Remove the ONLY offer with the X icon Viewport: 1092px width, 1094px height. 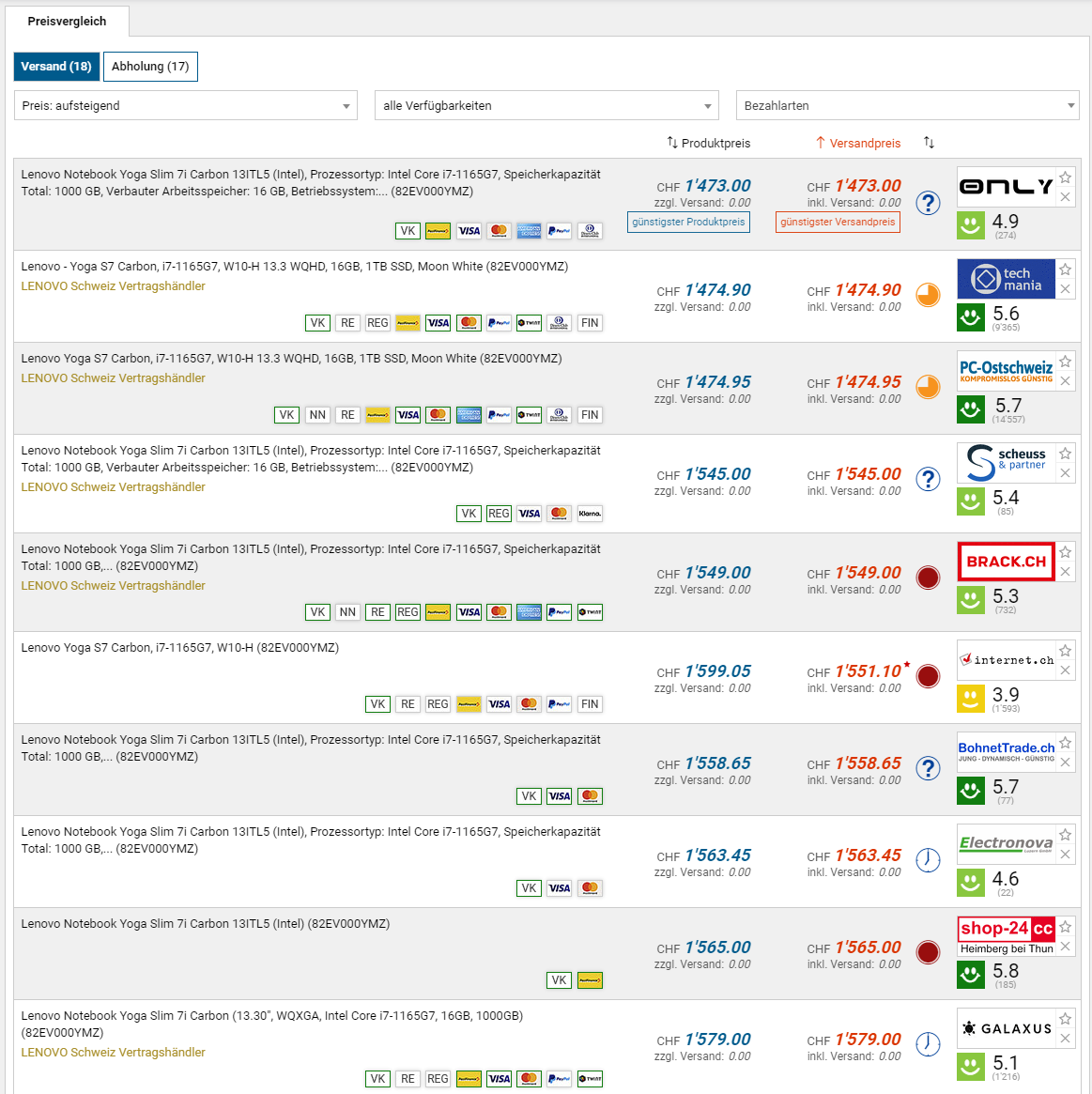coord(1065,197)
